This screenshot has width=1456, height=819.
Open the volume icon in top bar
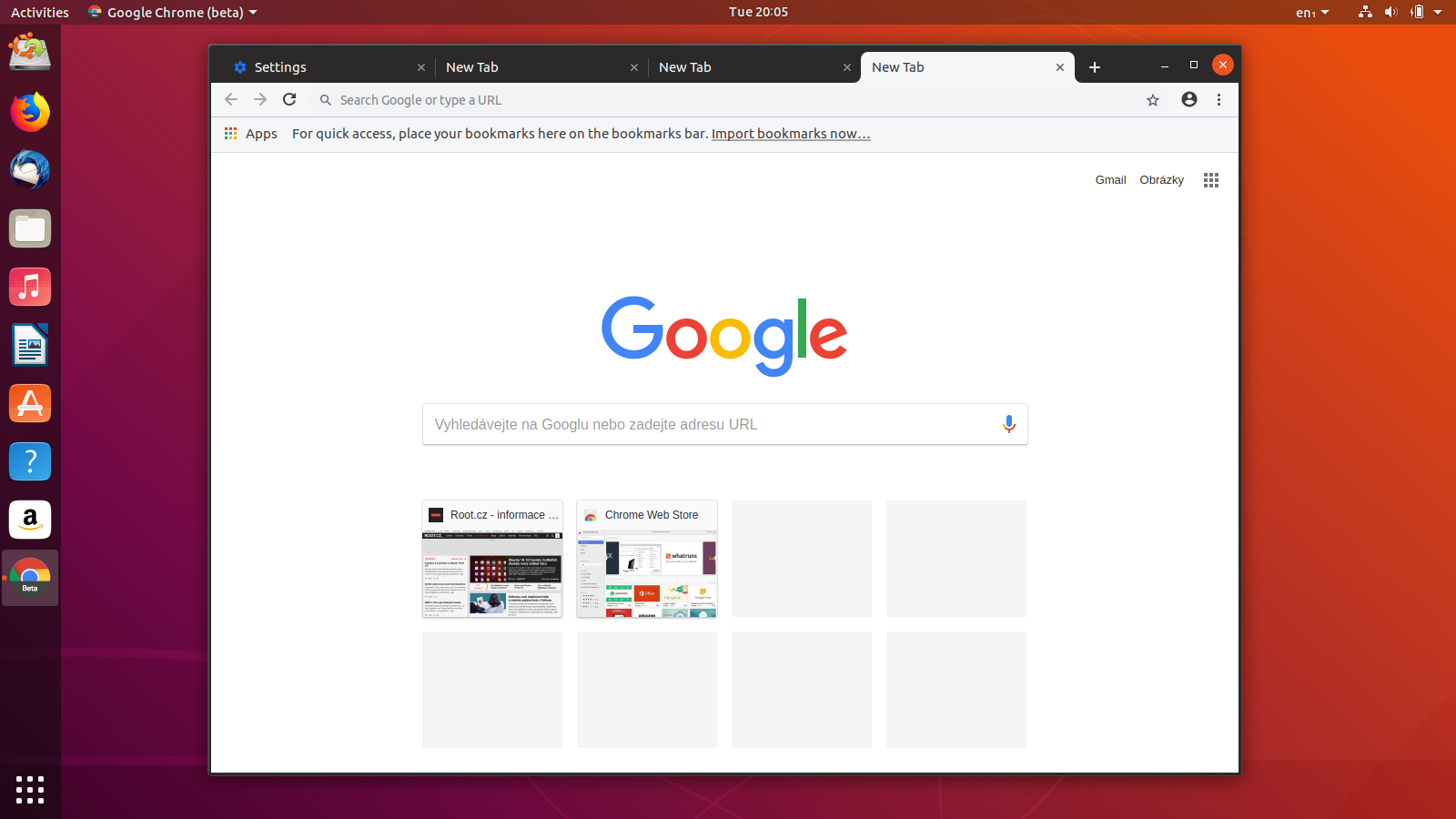point(1390,12)
